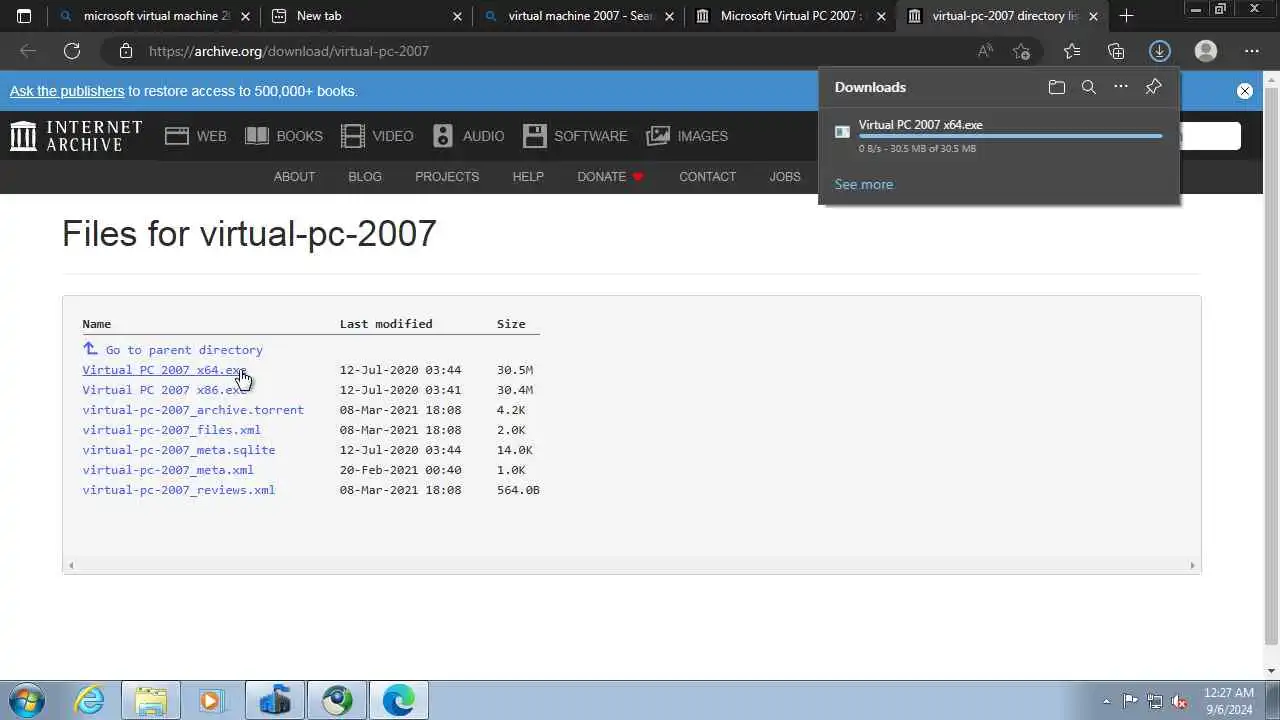The image size is (1280, 720).
Task: Open more options in the Downloads panel
Action: [x=1121, y=87]
